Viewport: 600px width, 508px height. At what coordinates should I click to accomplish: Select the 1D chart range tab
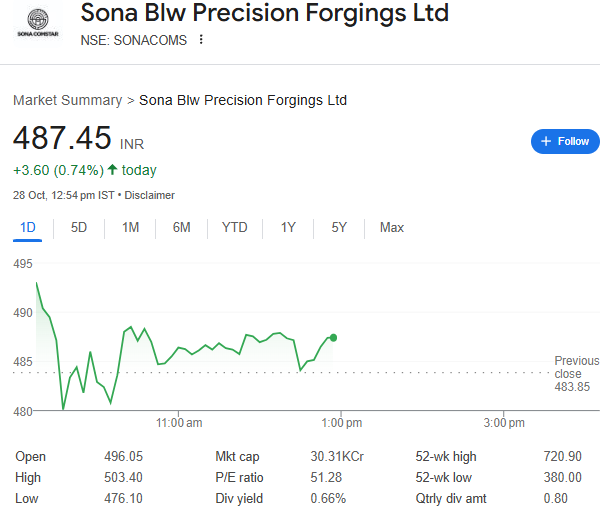(28, 228)
